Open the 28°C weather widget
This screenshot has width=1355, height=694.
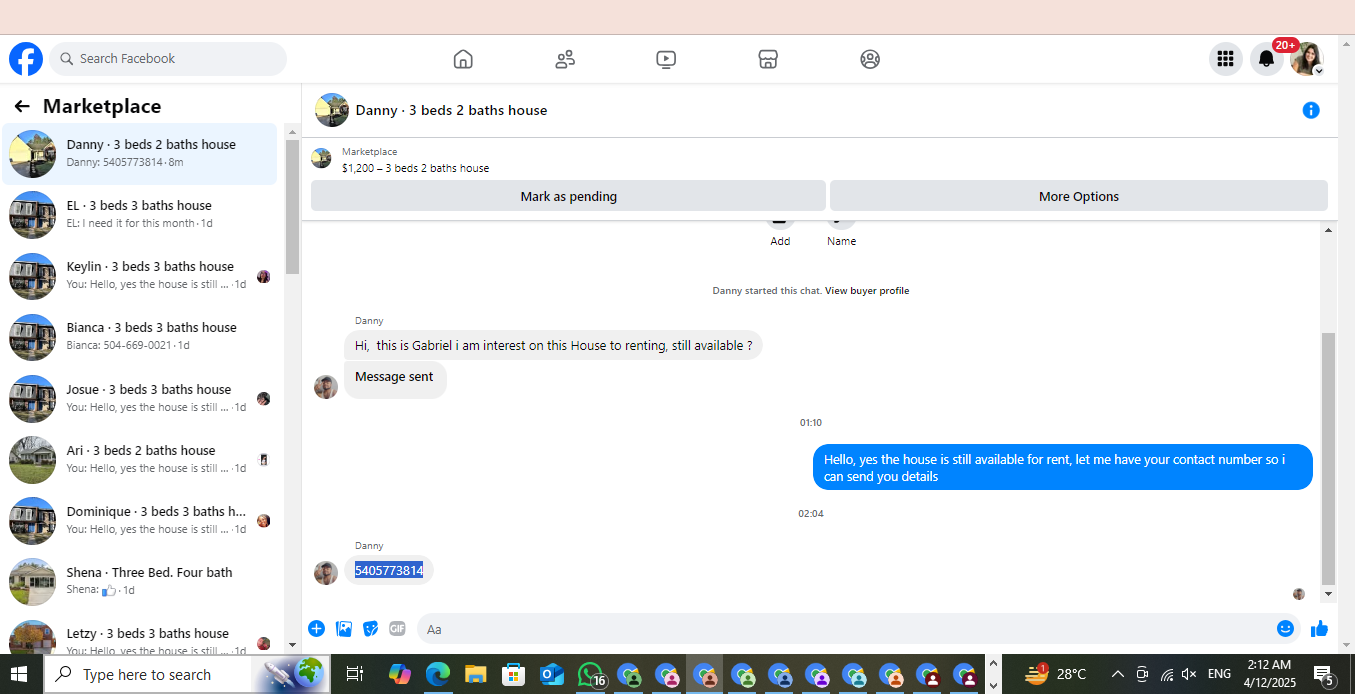pos(1056,674)
